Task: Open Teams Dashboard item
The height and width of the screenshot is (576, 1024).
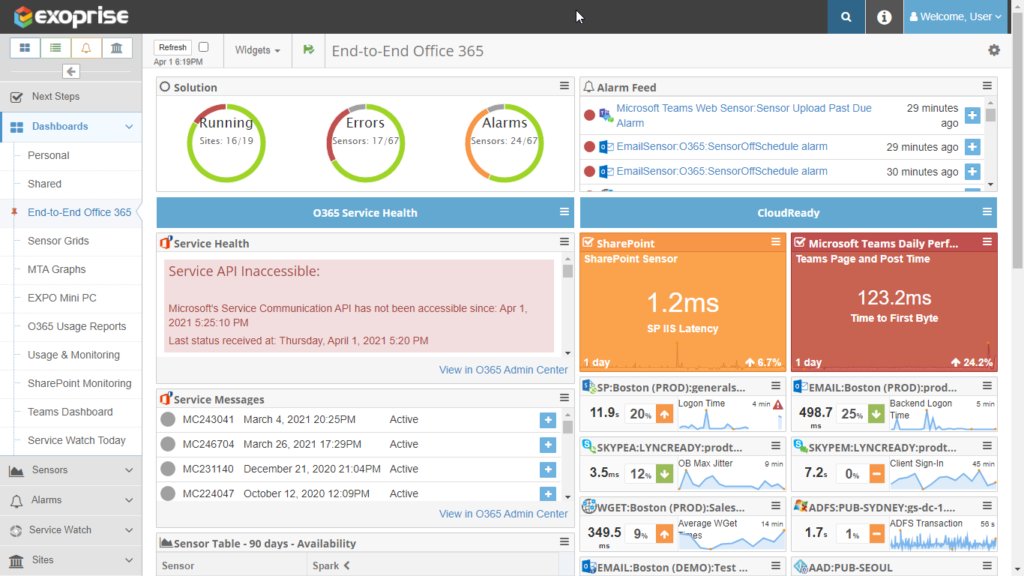Action: click(x=70, y=412)
